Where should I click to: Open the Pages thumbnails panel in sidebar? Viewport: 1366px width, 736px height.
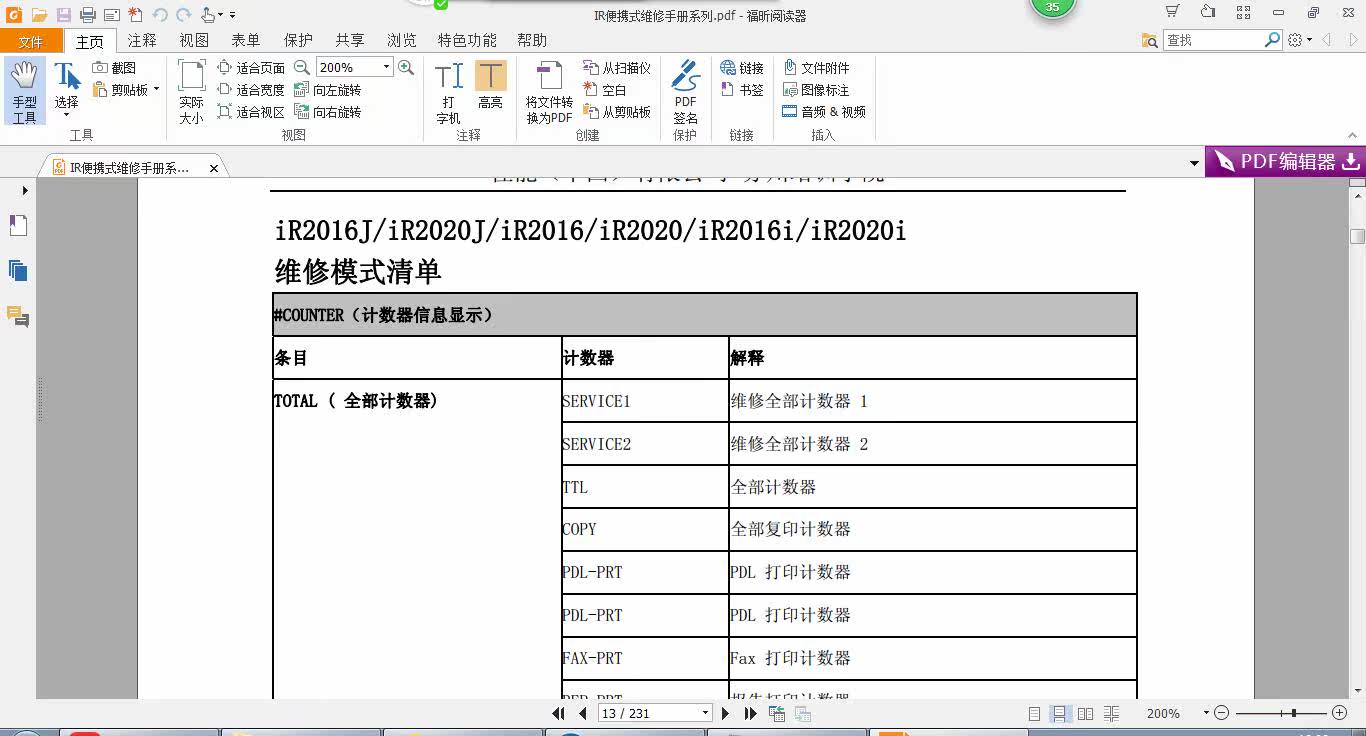tap(18, 271)
